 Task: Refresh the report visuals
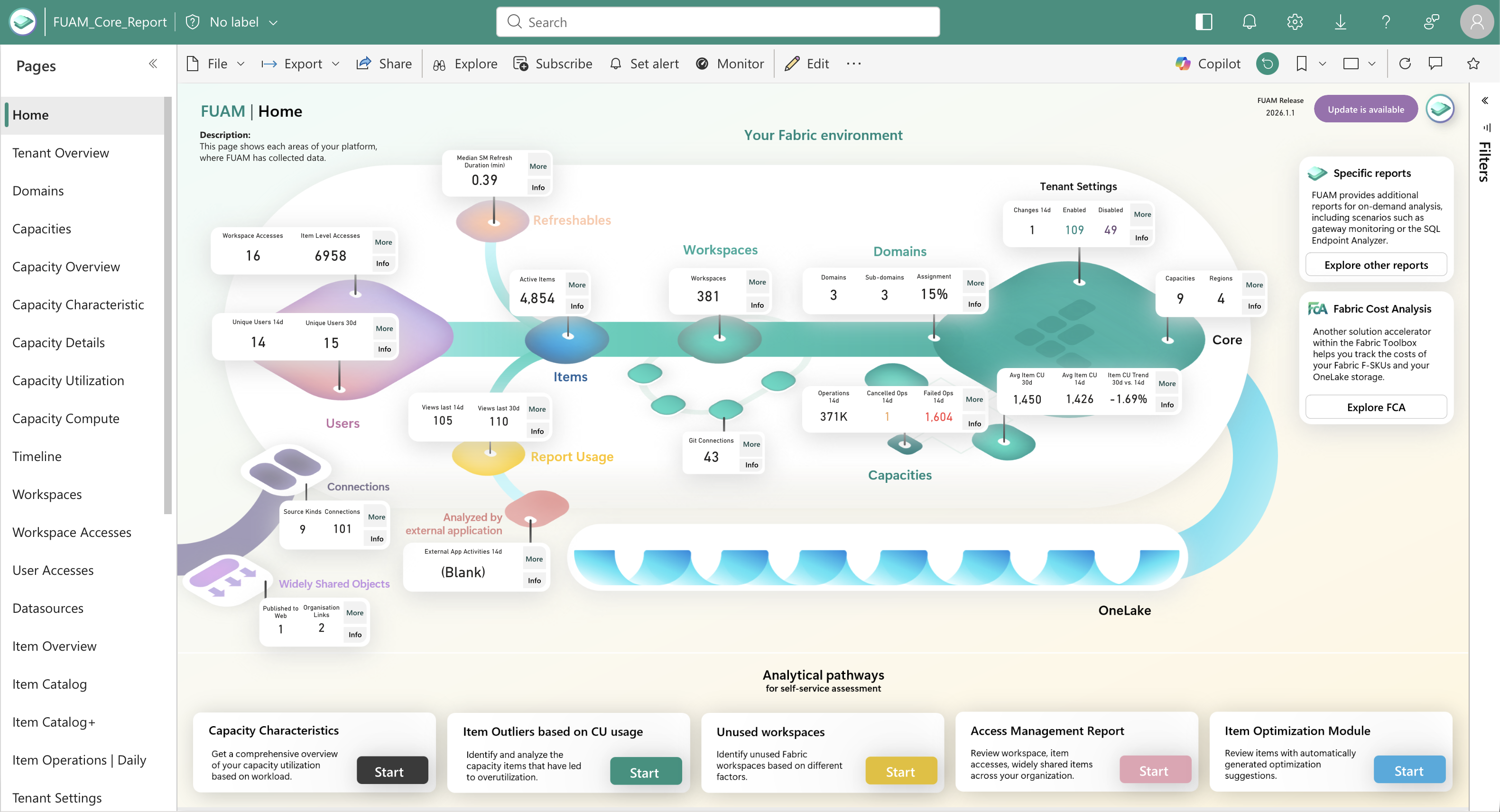(x=1405, y=64)
